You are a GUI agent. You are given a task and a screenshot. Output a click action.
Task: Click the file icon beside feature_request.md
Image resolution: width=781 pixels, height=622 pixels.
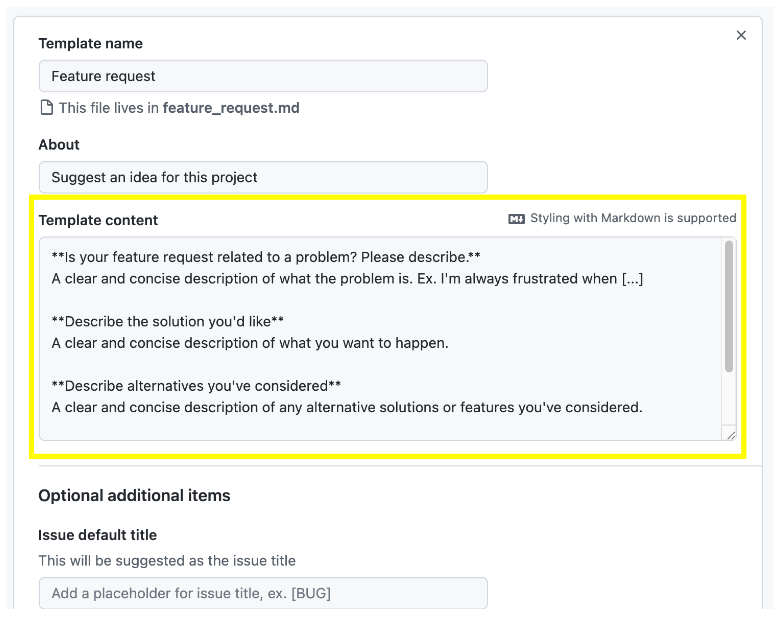coord(46,108)
